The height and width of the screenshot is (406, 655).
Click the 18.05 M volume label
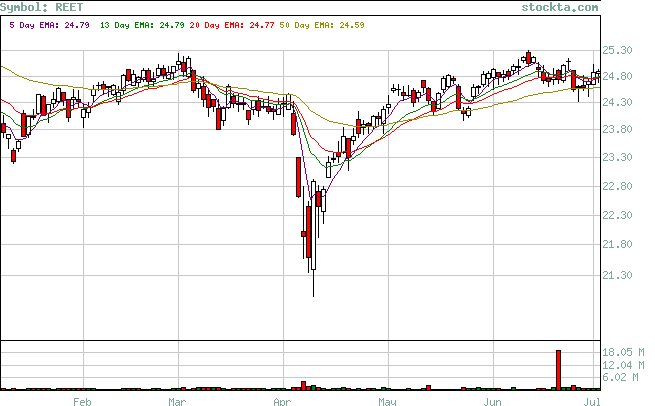pos(623,352)
